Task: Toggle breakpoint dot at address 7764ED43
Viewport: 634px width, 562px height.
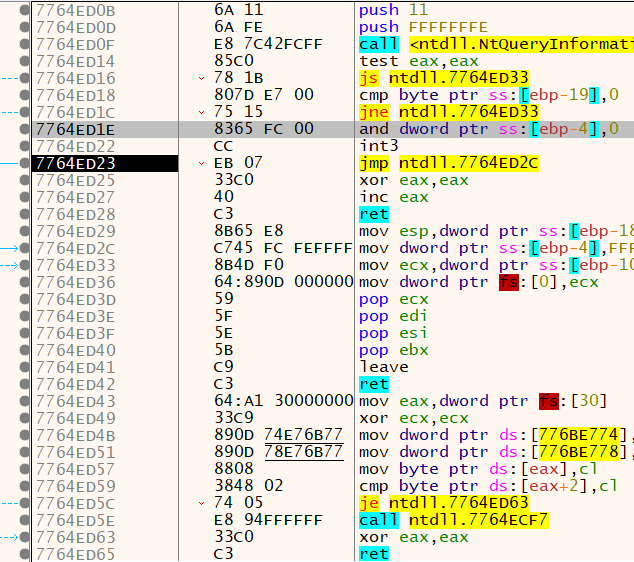Action: (x=25, y=401)
